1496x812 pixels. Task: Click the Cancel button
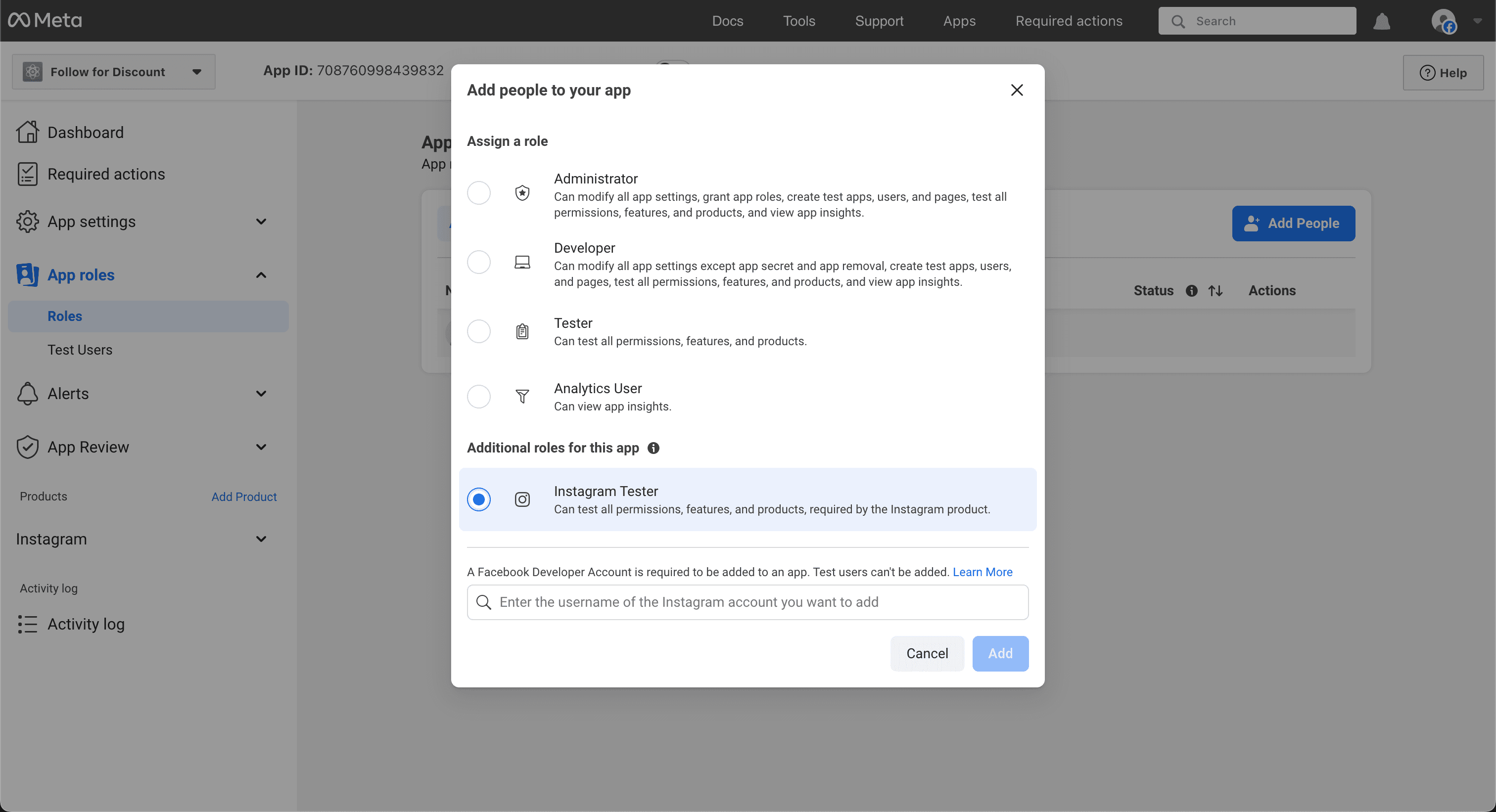[927, 654]
